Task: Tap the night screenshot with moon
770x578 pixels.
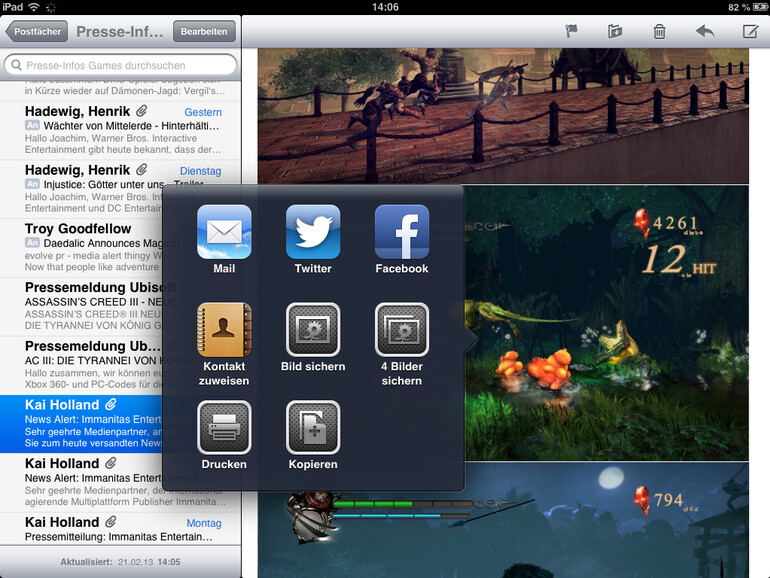Action: [x=503, y=520]
